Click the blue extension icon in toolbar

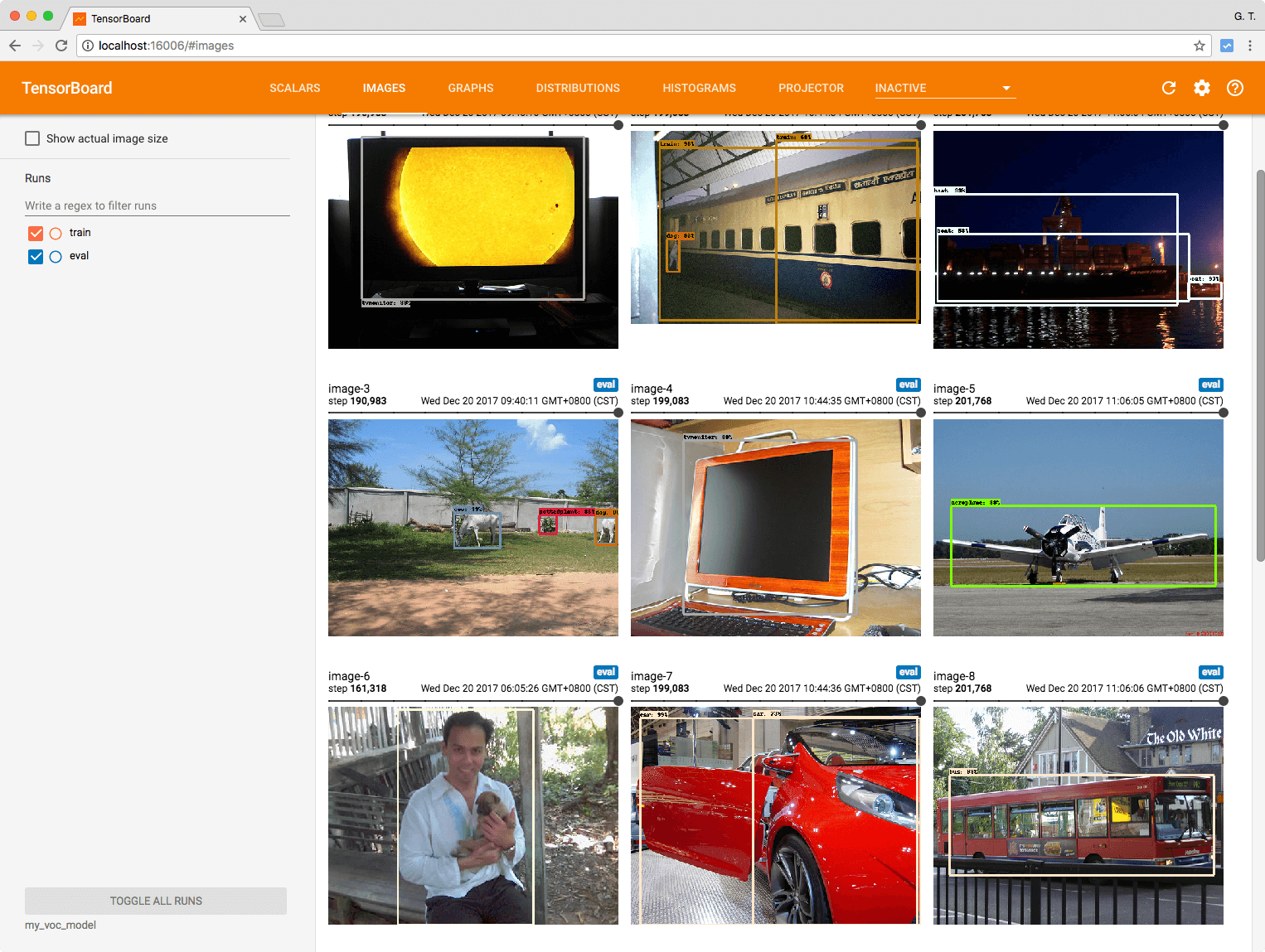pos(1227,46)
